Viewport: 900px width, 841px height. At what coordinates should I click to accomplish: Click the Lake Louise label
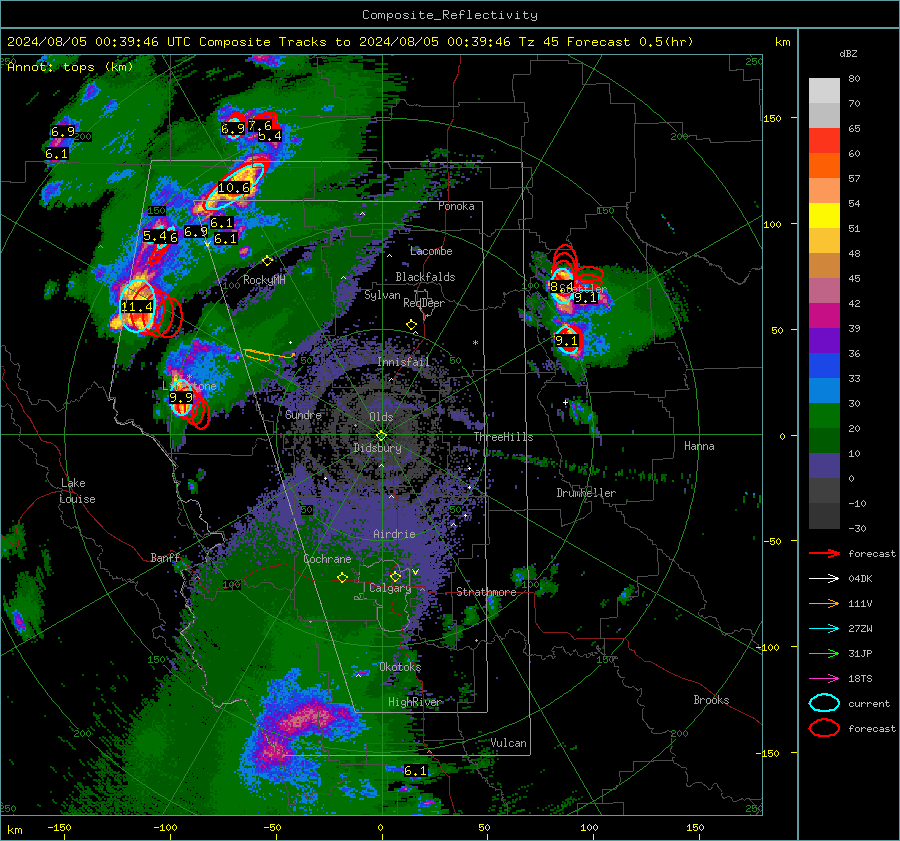(x=77, y=491)
